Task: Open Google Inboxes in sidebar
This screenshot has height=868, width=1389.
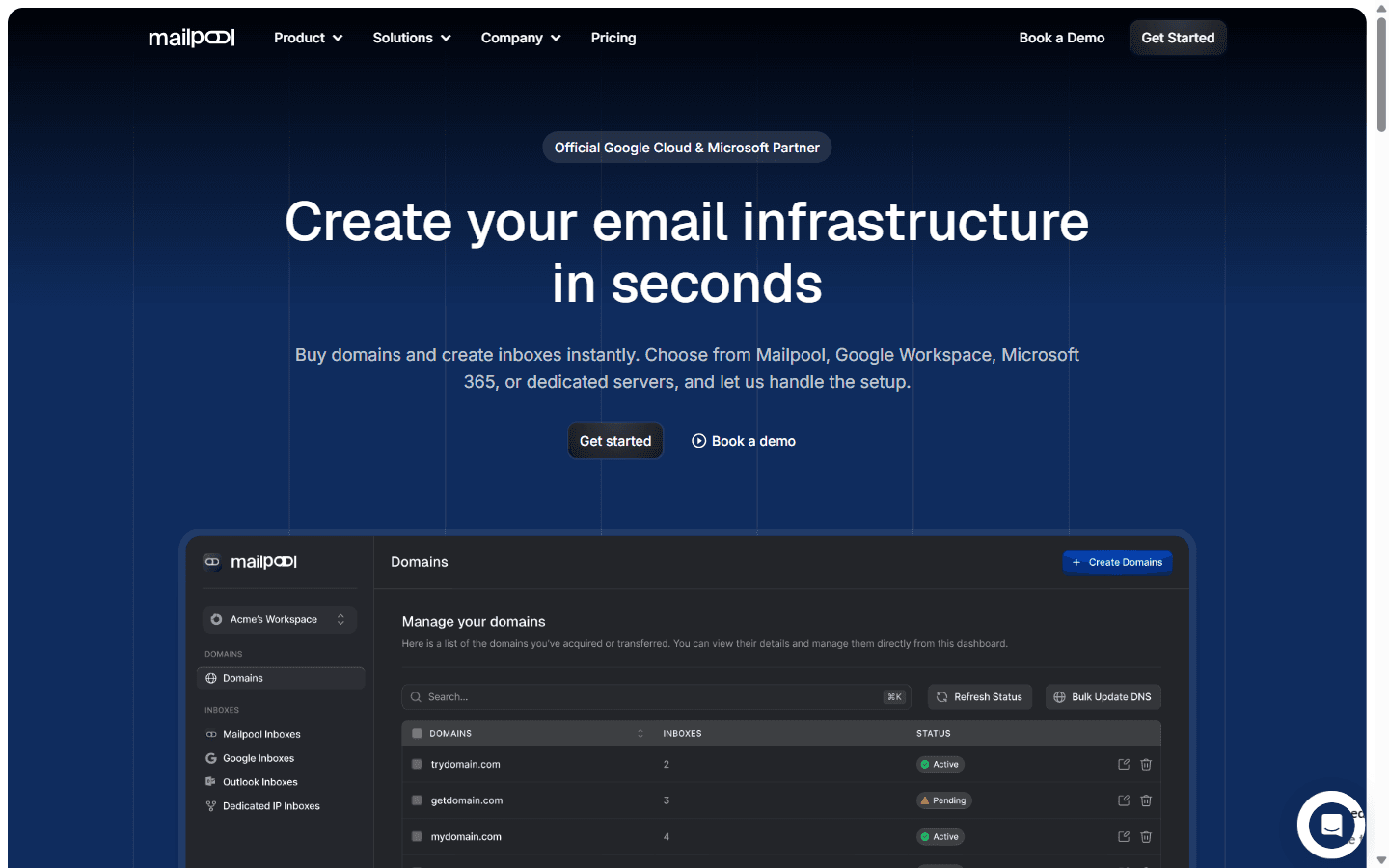Action: (250, 758)
